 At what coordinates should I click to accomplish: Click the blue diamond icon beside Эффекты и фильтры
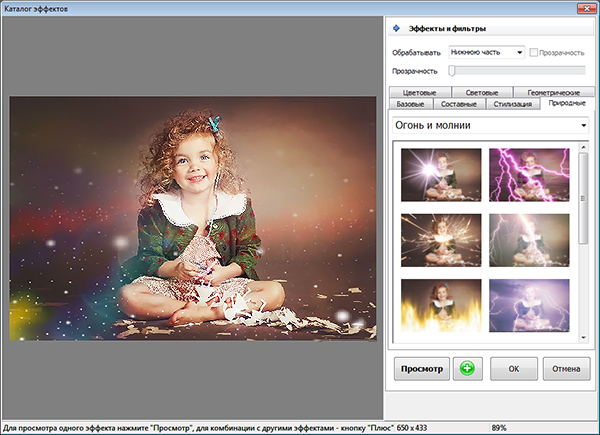[x=398, y=30]
